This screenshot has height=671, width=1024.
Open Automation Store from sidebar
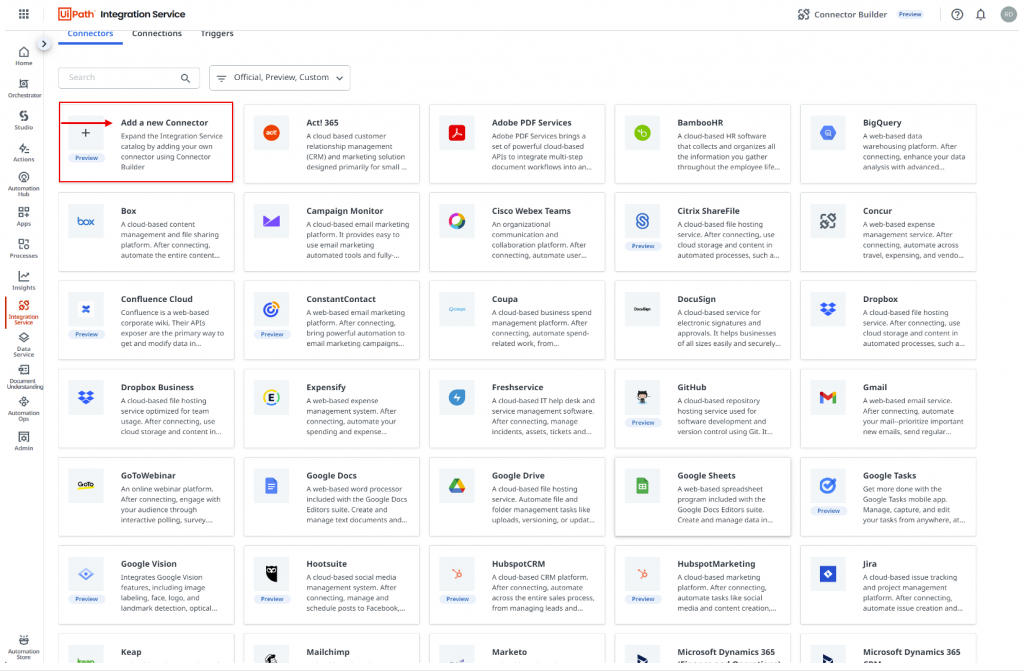click(x=24, y=647)
